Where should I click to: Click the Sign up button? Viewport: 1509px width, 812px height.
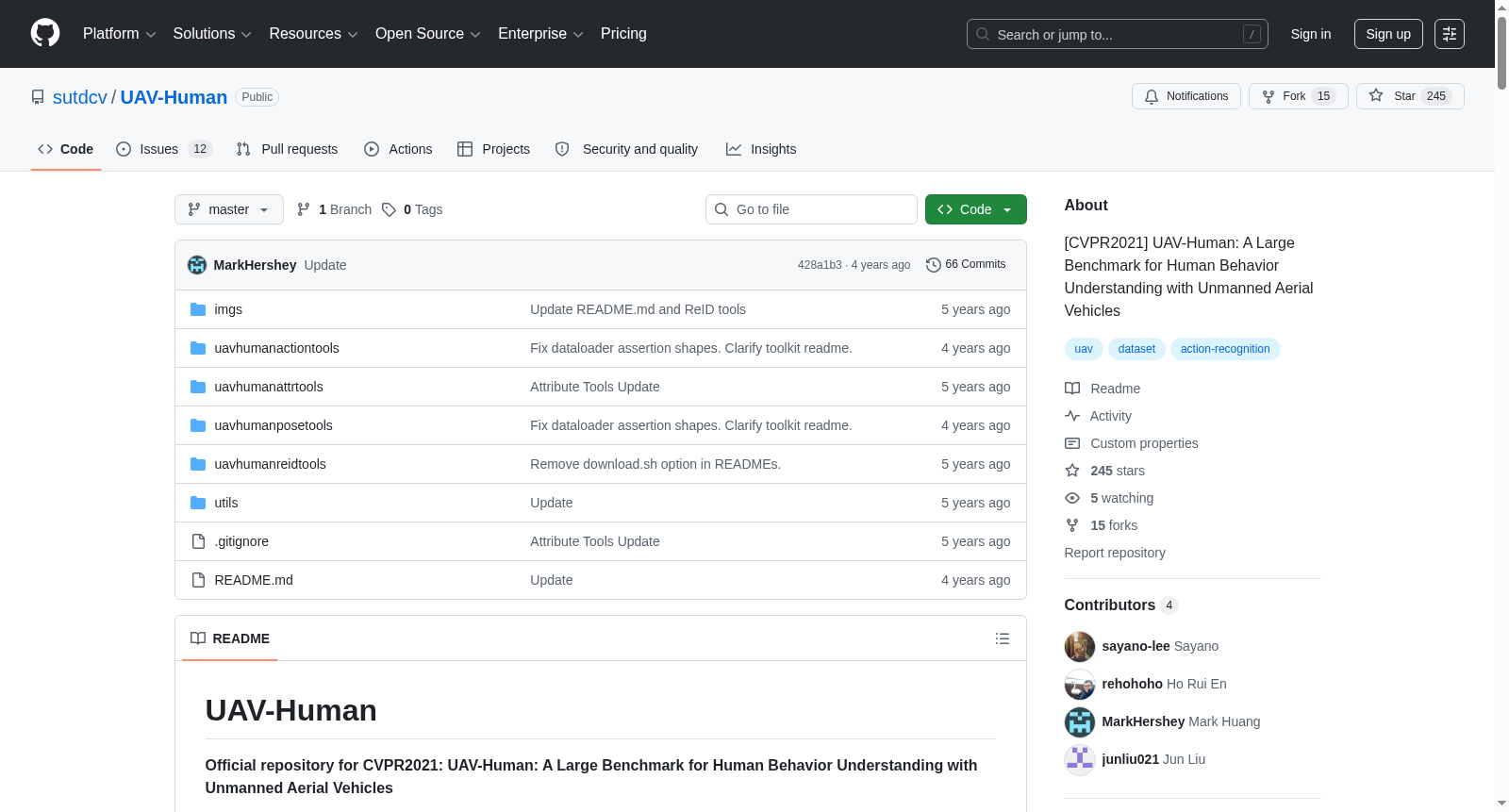coord(1388,34)
